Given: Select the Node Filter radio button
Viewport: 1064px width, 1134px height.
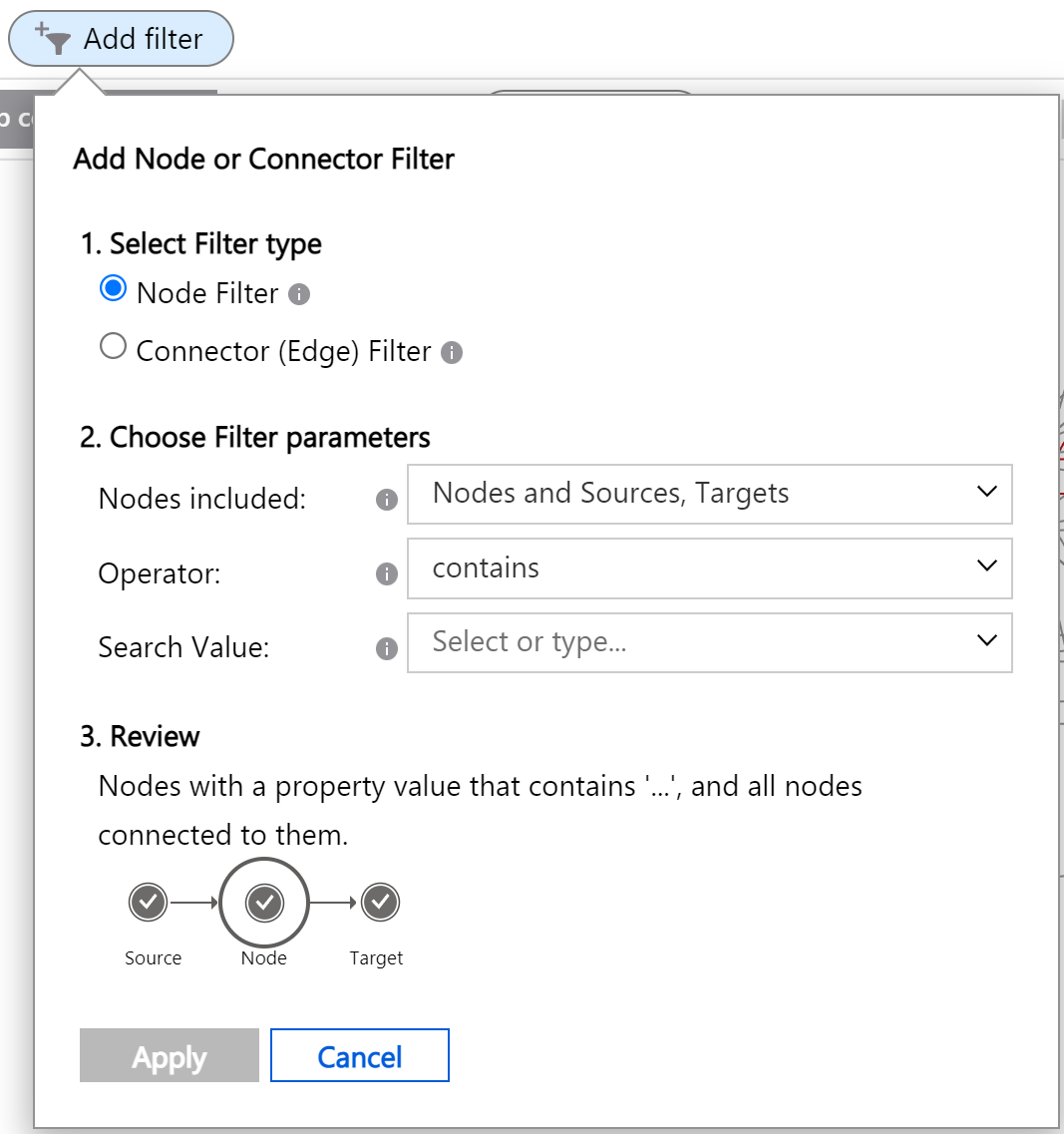Looking at the screenshot, I should click(x=114, y=289).
